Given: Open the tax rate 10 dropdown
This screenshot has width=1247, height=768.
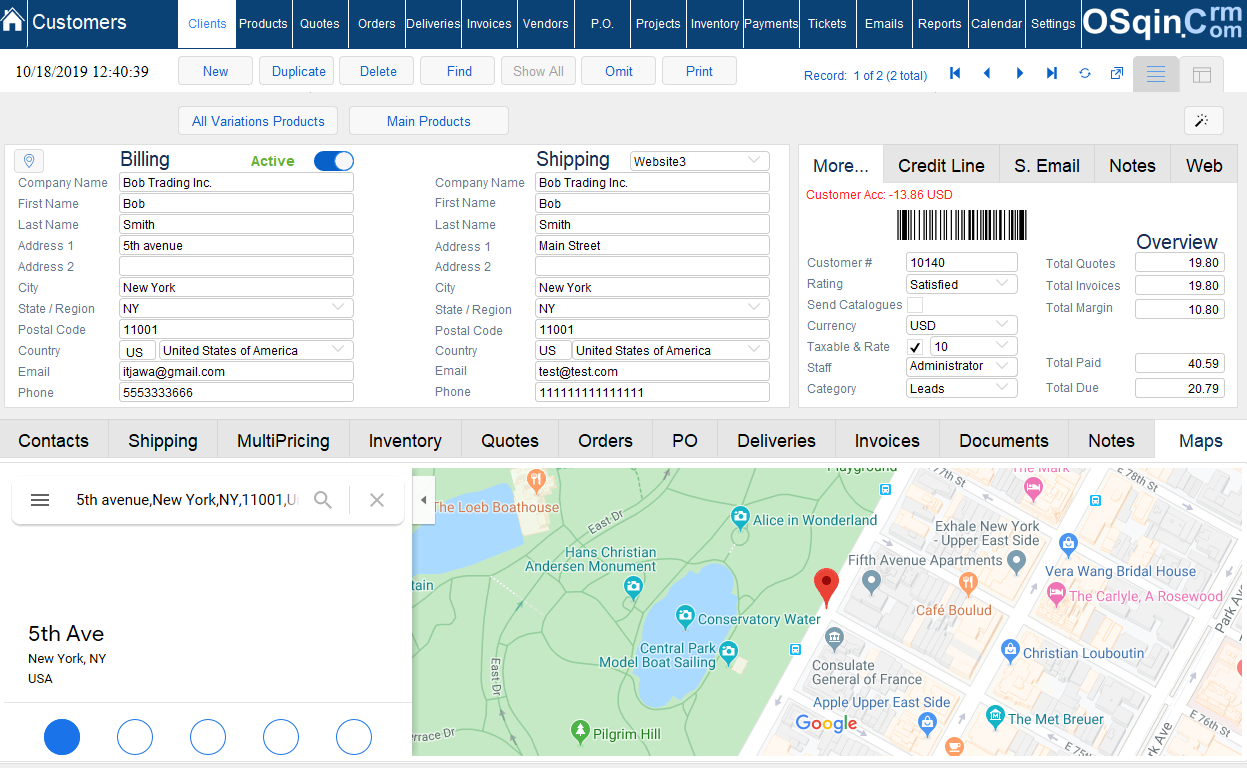Looking at the screenshot, I should click(974, 346).
